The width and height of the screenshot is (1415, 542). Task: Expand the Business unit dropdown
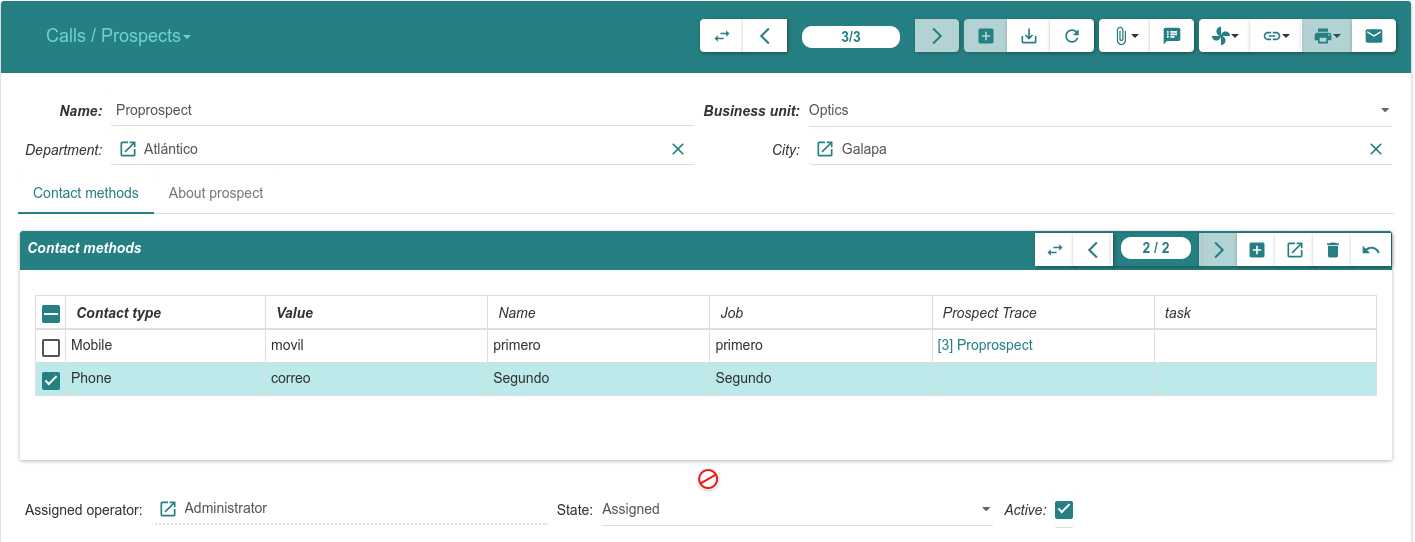(x=1384, y=110)
